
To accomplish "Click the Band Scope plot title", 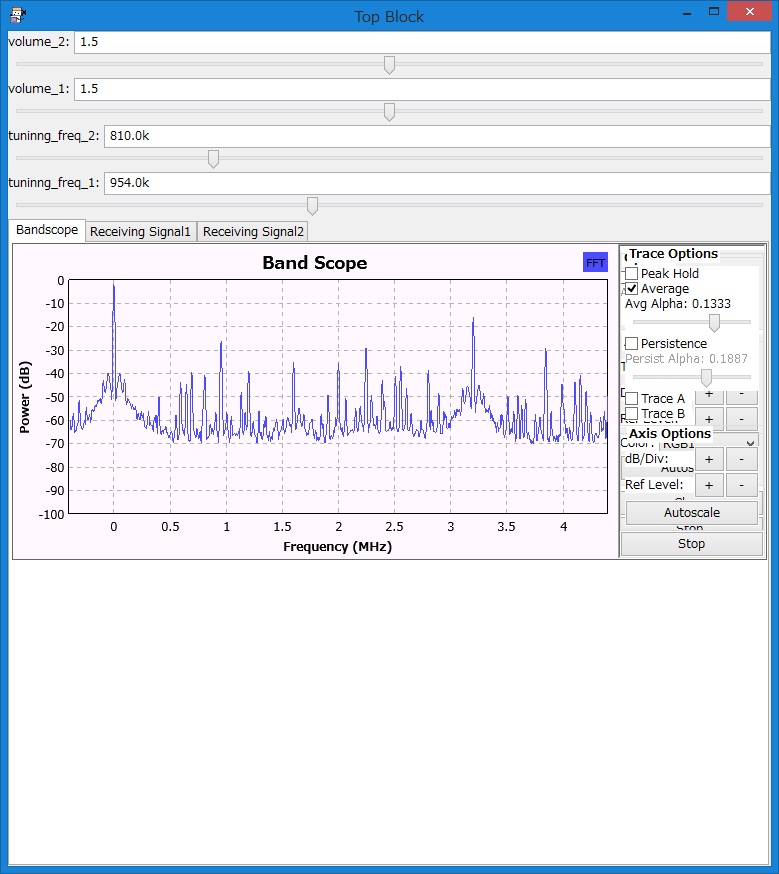I will pyautogui.click(x=315, y=263).
